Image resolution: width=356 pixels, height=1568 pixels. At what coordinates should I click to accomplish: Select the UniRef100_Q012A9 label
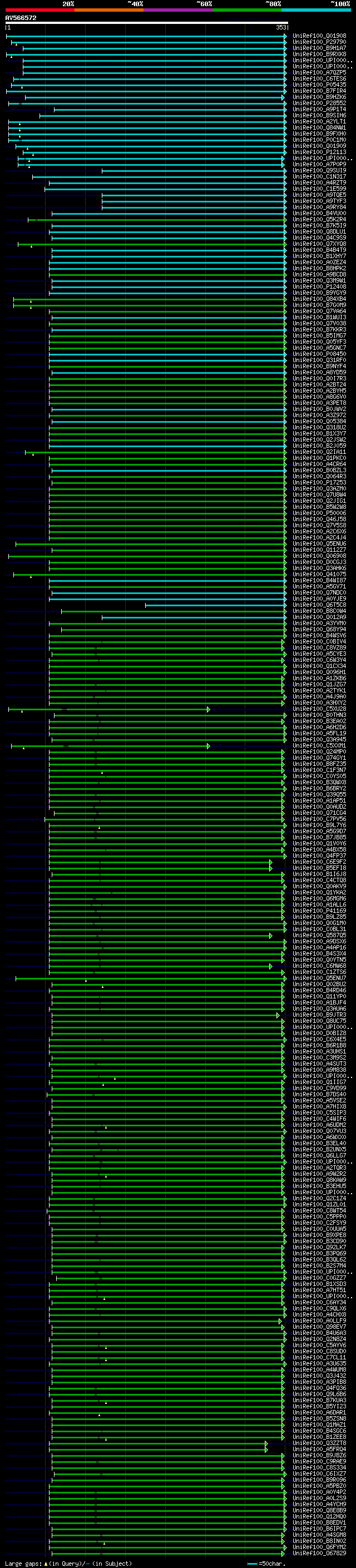pos(319,617)
